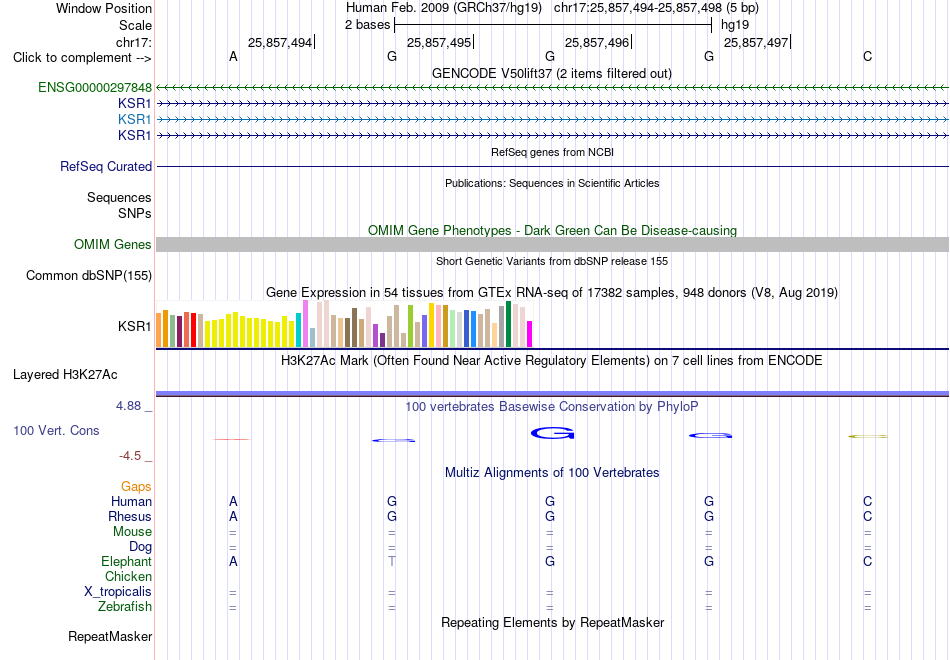Image resolution: width=950 pixels, height=660 pixels.
Task: Click the Common dbSNP(155) track label
Action: pos(88,276)
